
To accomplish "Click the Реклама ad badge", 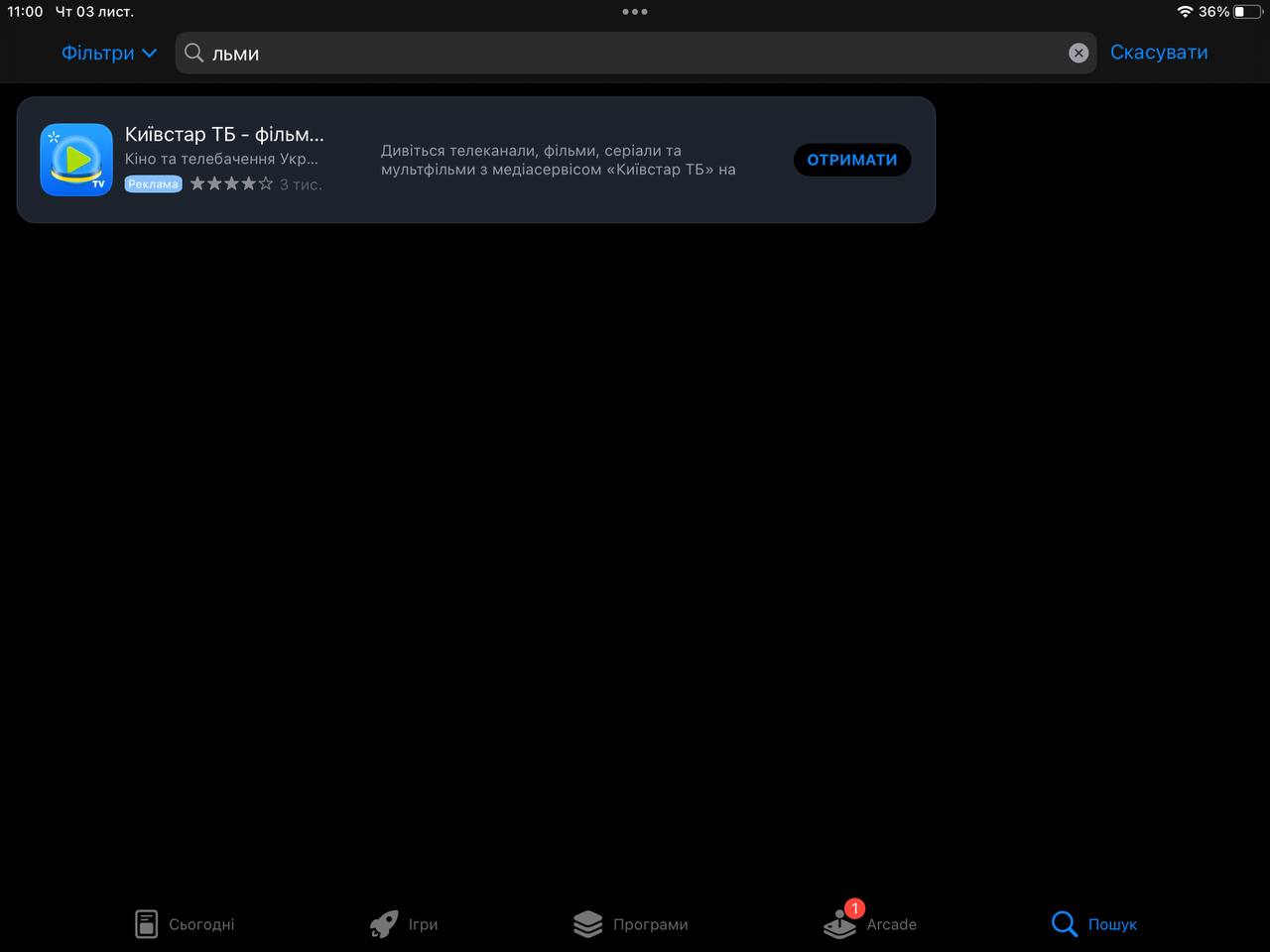I will pos(153,184).
